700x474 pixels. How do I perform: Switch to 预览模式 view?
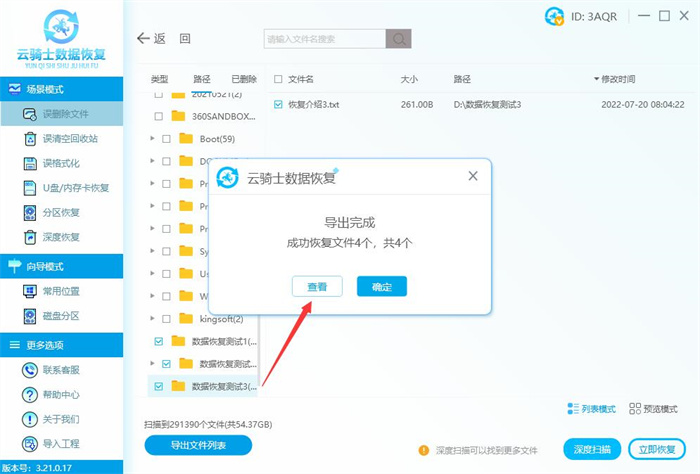pyautogui.click(x=653, y=409)
